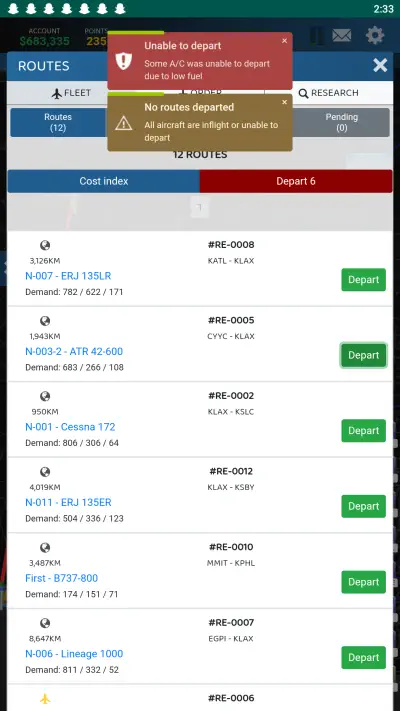Open N-001 - Cessna 172 aircraft link

[70, 427]
